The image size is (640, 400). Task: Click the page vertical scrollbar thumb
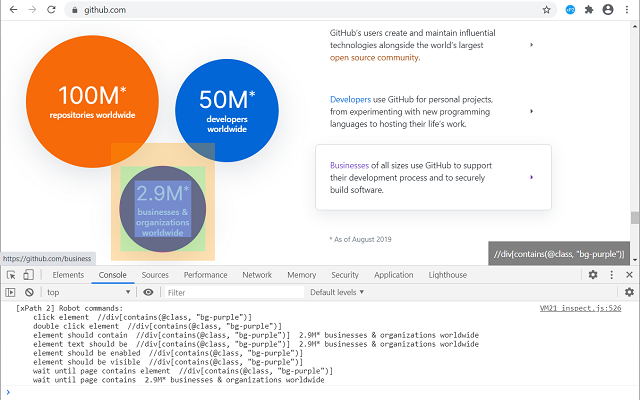(635, 218)
